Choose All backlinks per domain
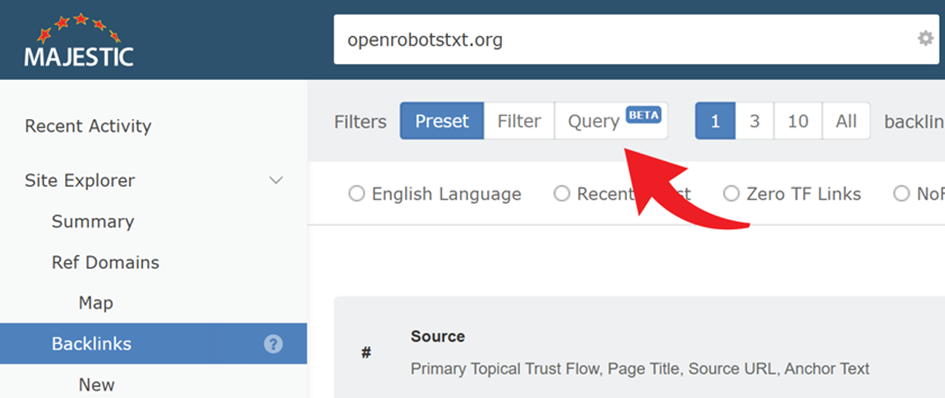 pos(846,121)
